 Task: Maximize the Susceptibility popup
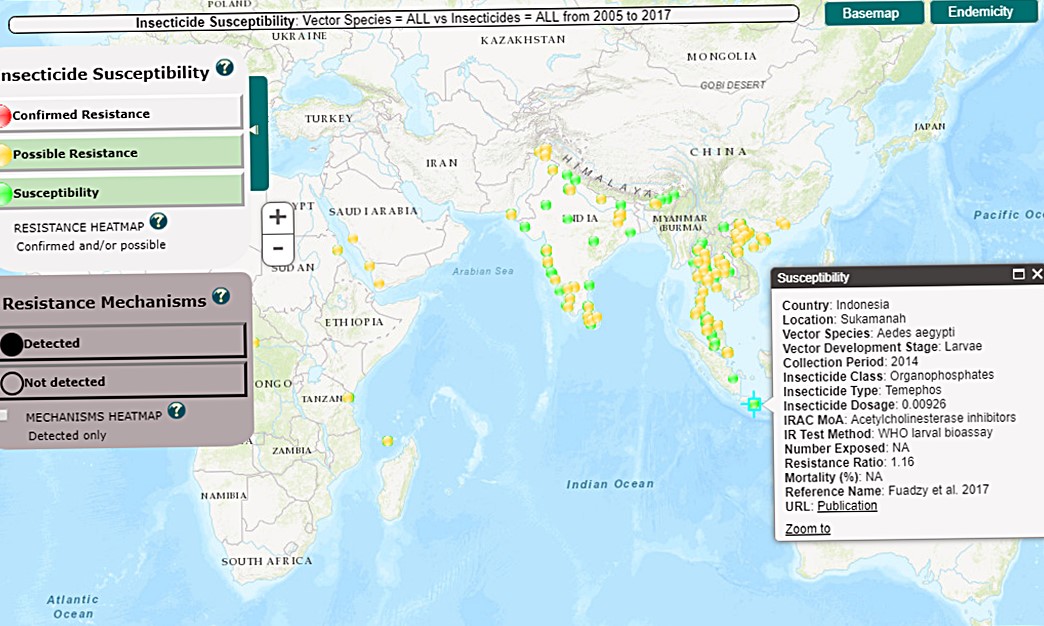point(1019,274)
